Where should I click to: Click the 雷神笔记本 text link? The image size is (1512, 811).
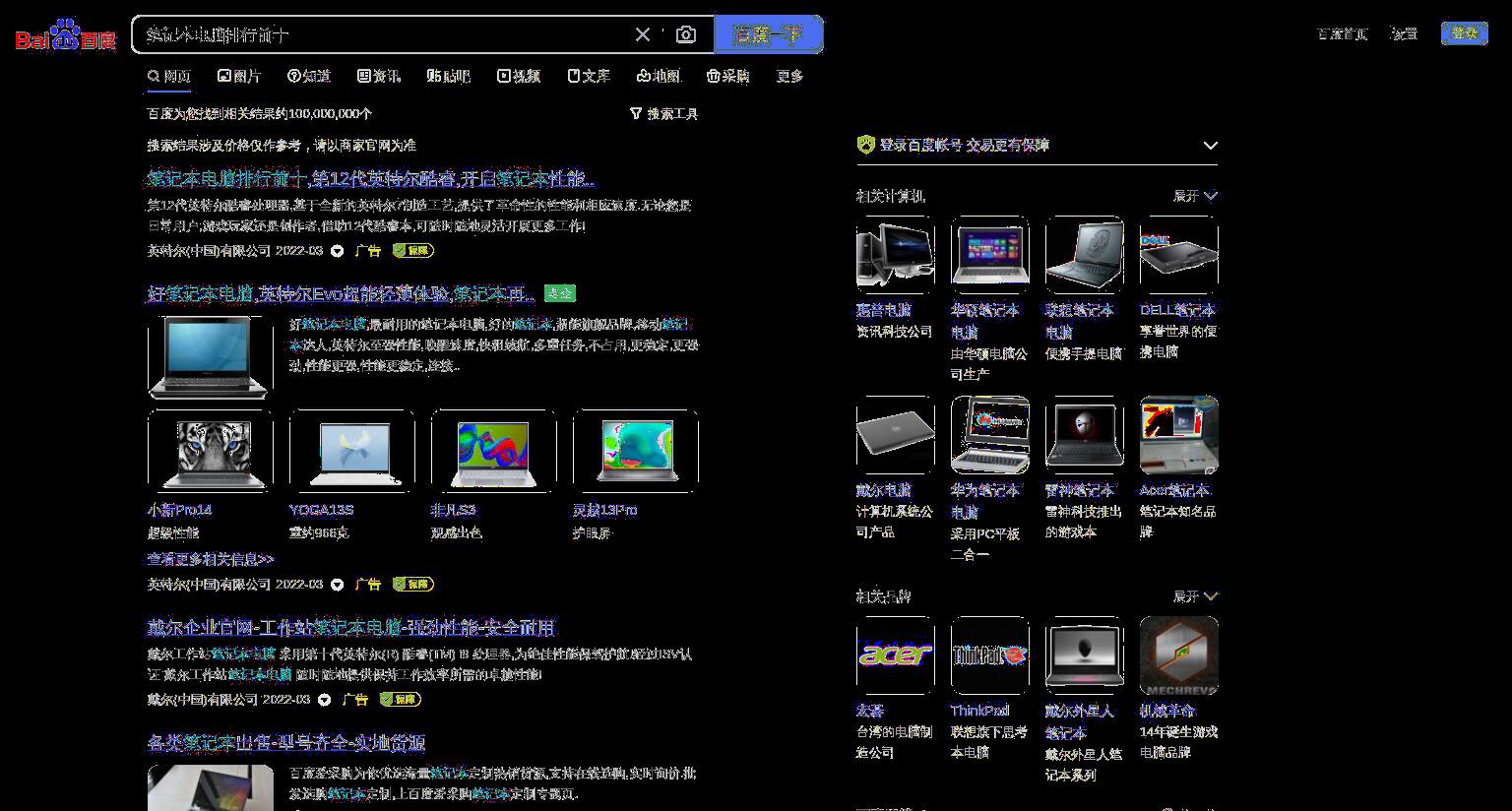(1080, 490)
